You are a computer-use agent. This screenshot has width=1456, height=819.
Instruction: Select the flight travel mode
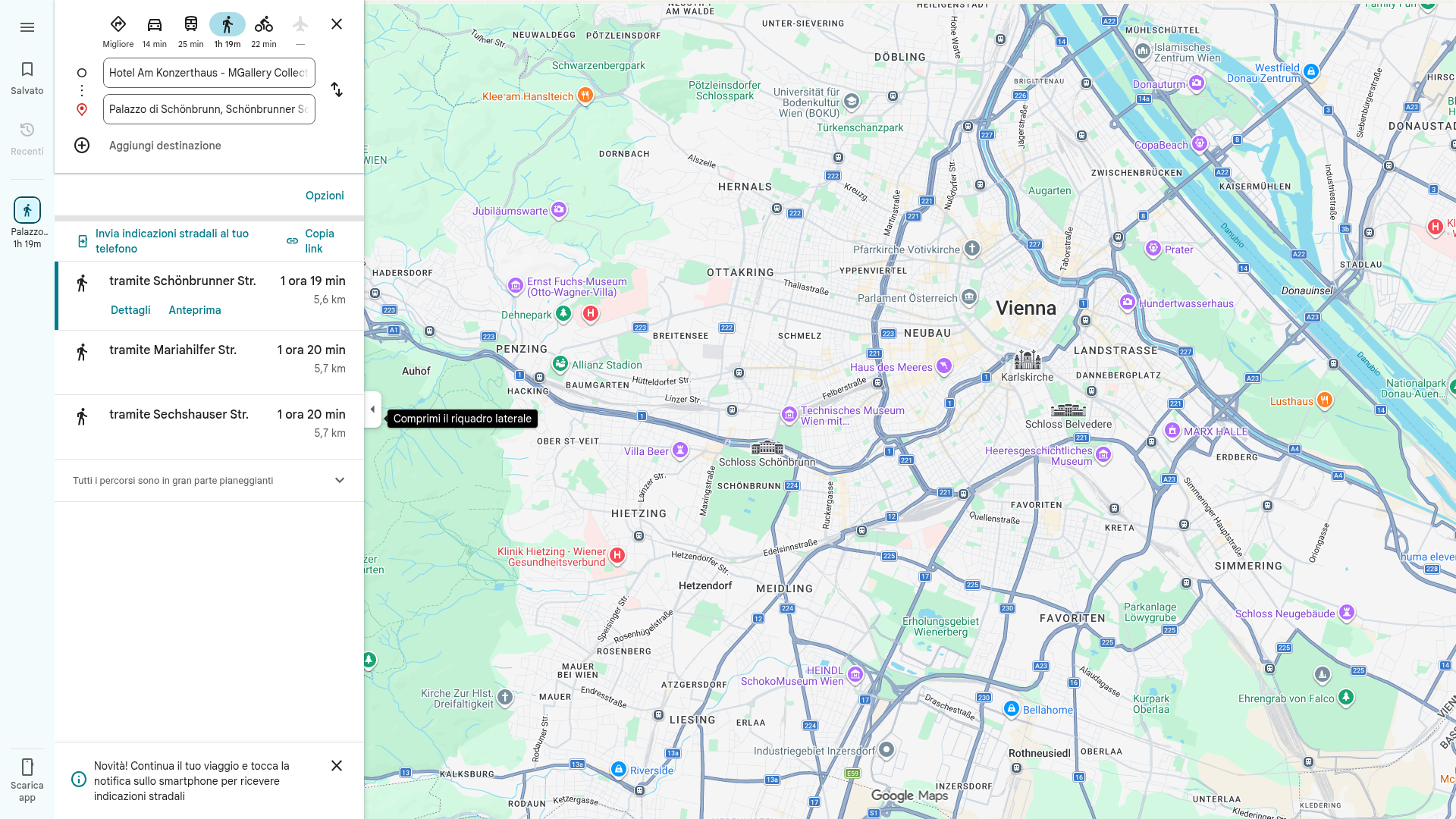click(300, 31)
